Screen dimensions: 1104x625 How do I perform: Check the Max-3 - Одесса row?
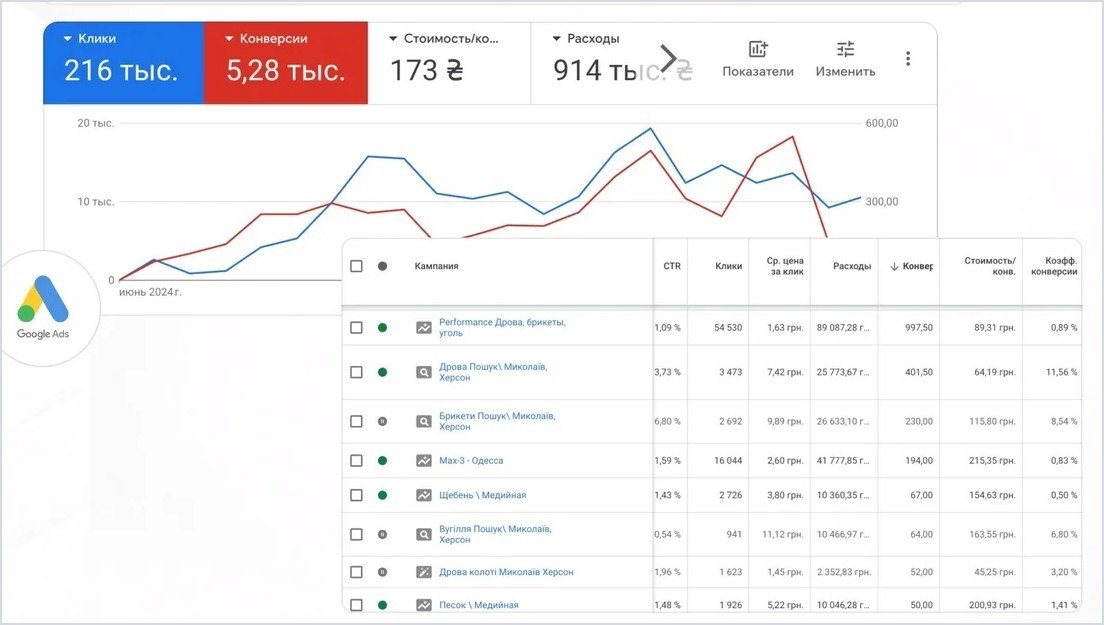356,460
